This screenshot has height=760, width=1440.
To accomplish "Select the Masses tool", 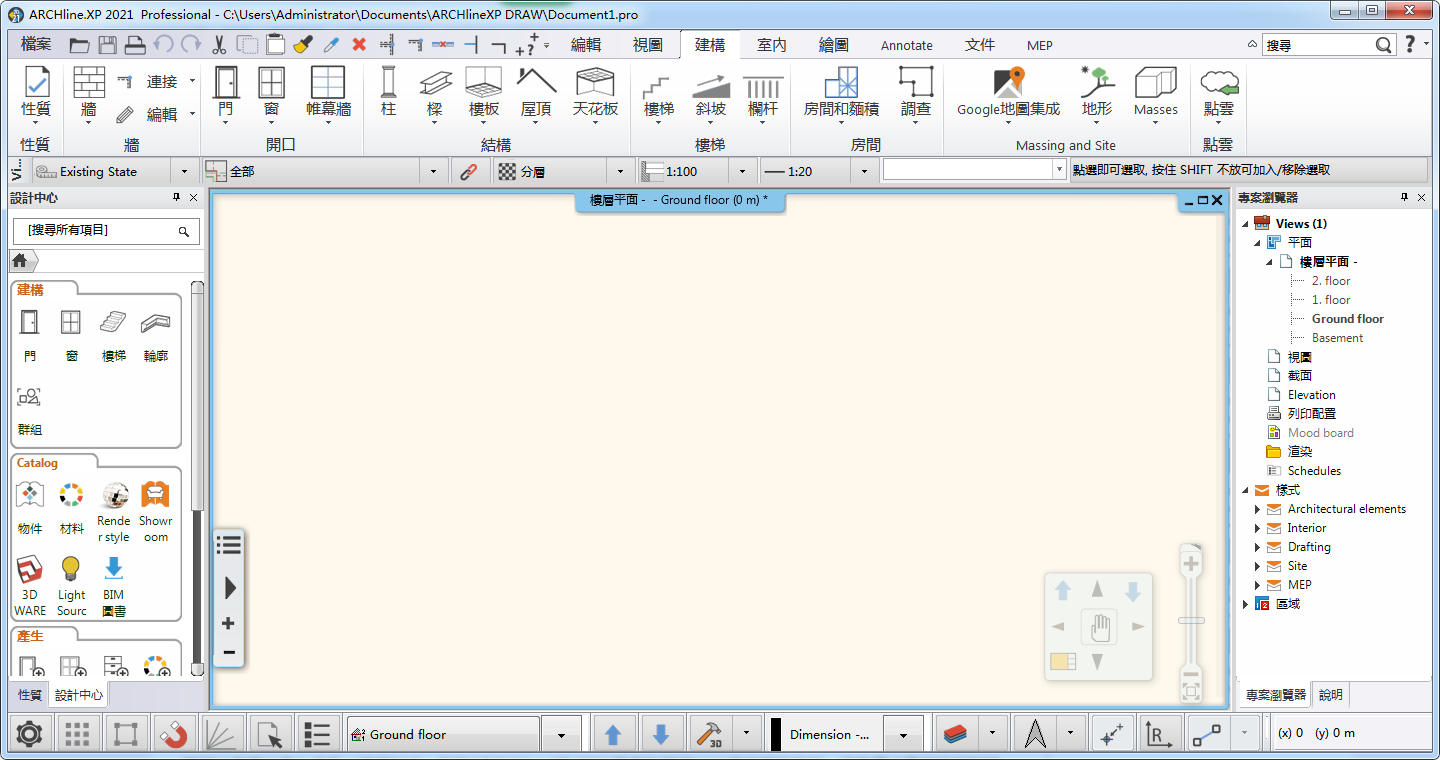I will (1155, 96).
